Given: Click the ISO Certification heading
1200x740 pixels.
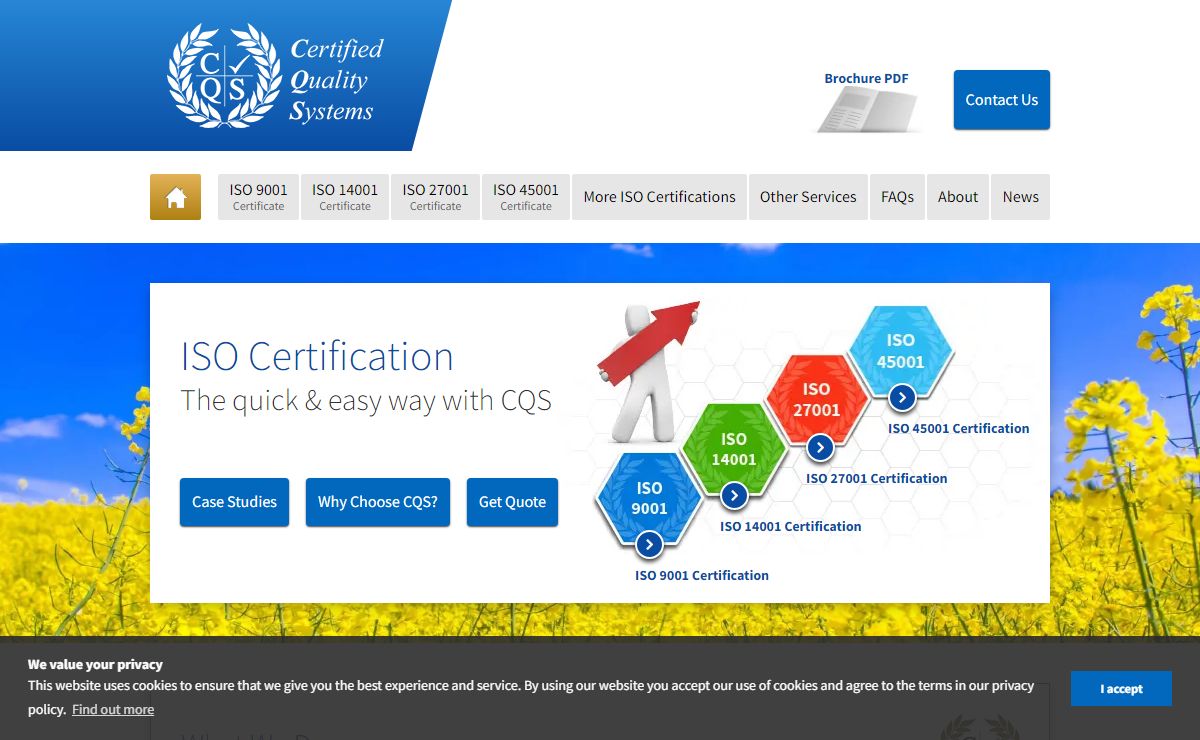Looking at the screenshot, I should pyautogui.click(x=317, y=357).
